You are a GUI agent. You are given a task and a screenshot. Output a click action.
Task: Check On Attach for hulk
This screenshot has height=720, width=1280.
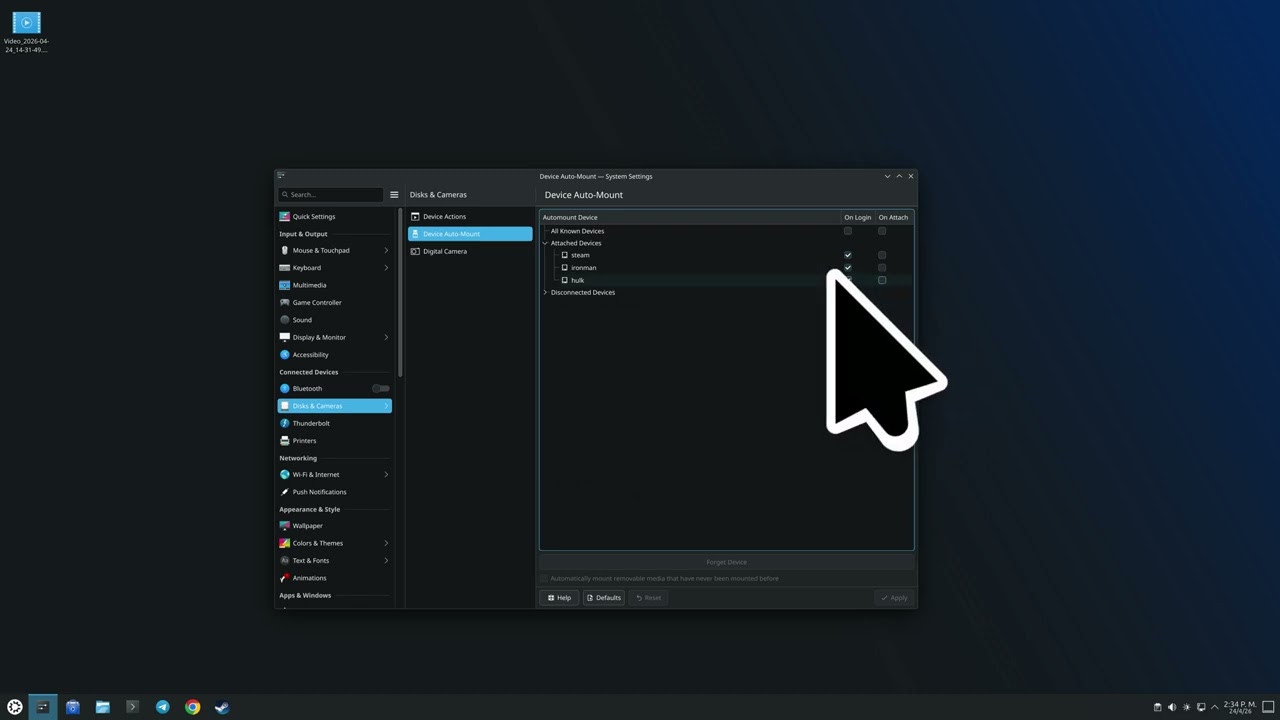point(882,280)
